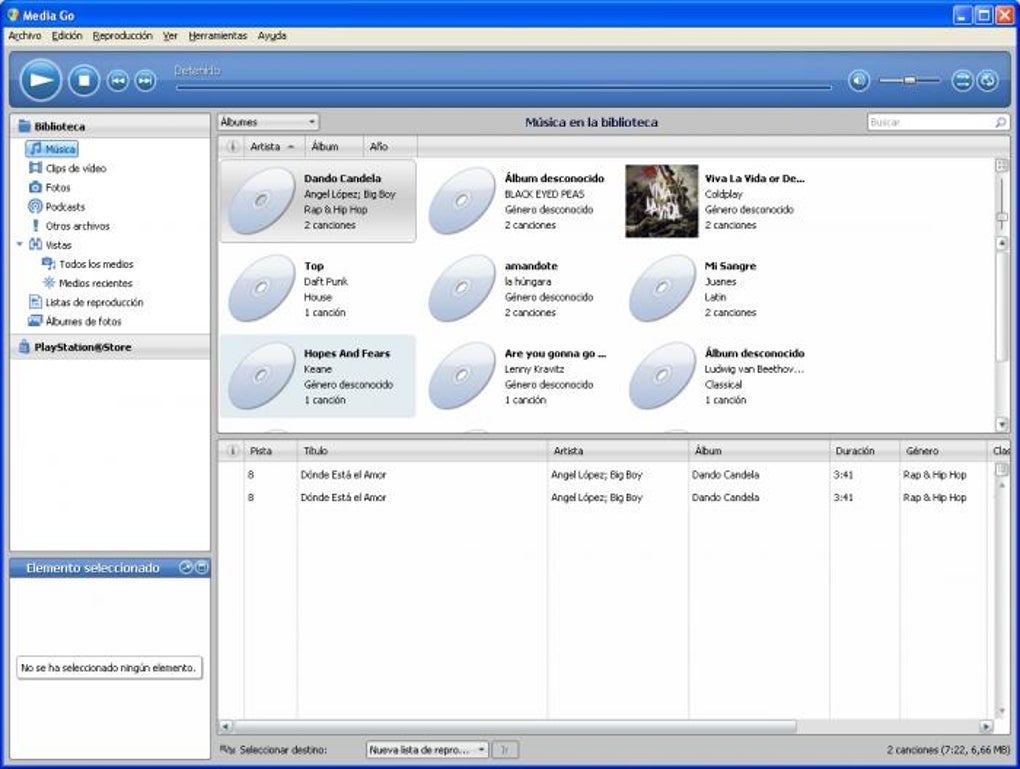The height and width of the screenshot is (769, 1020).
Task: Open Otros archivos section
Action: point(70,226)
